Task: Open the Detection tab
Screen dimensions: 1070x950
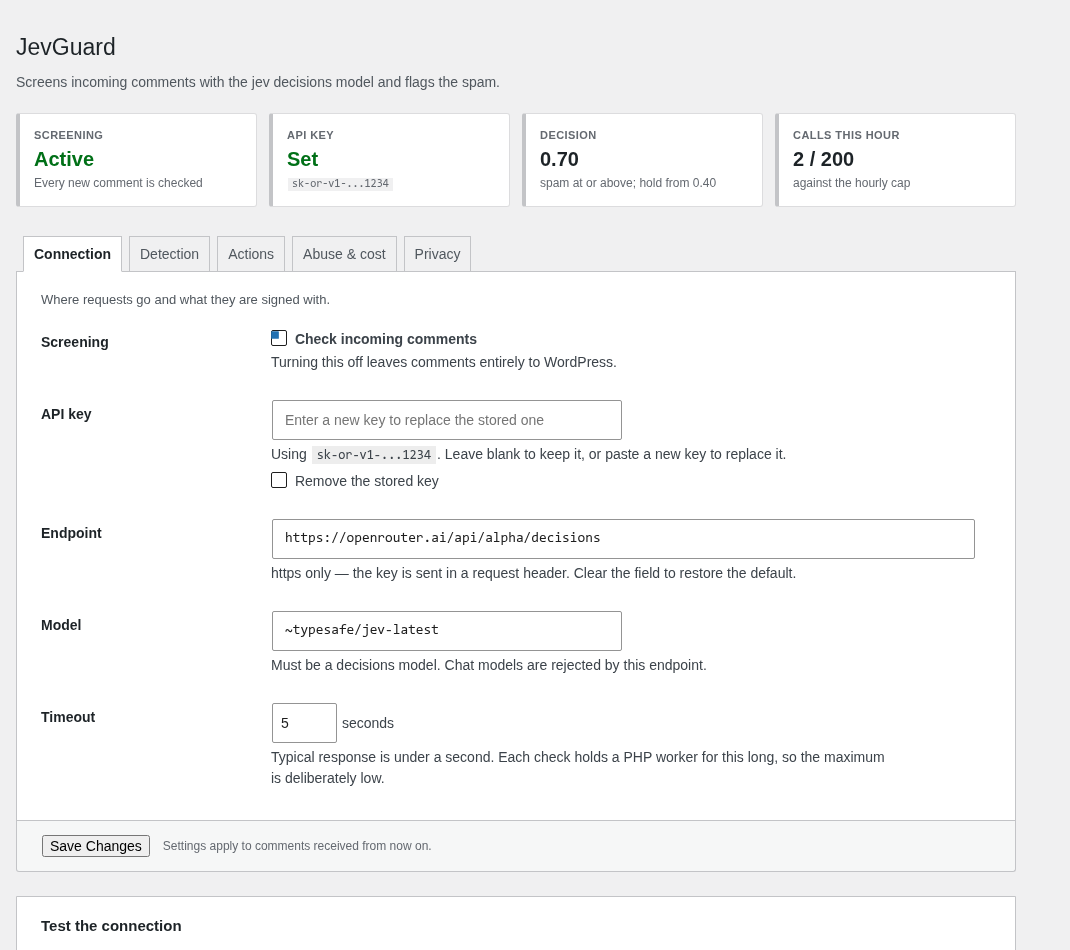Action: click(169, 254)
